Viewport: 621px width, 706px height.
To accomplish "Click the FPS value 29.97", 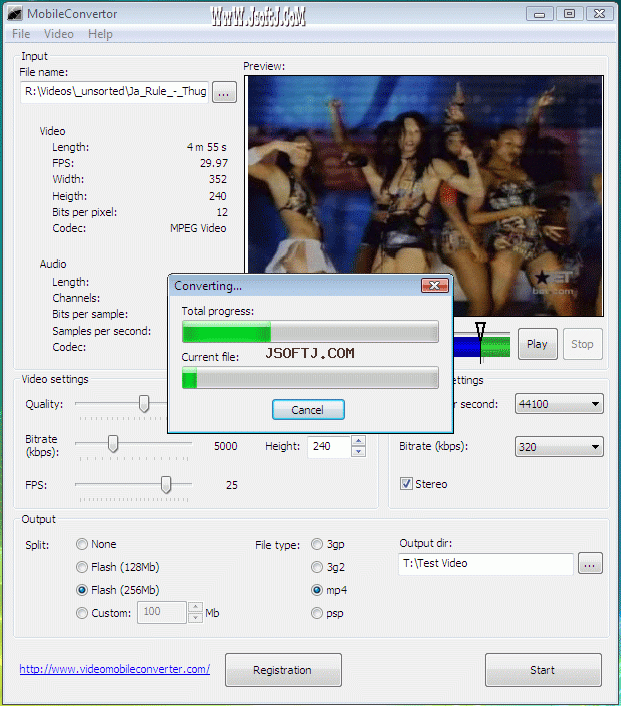I will click(x=214, y=163).
